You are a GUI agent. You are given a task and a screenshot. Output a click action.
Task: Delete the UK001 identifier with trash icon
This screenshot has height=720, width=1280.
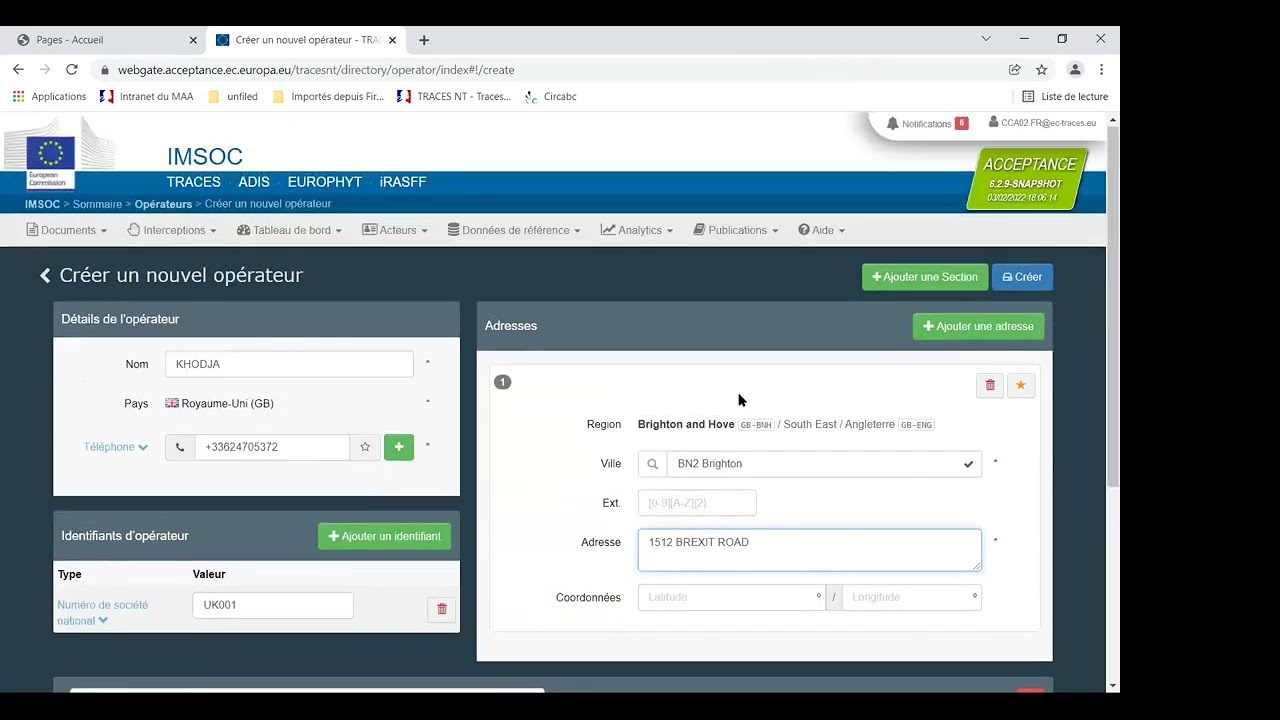pos(442,609)
